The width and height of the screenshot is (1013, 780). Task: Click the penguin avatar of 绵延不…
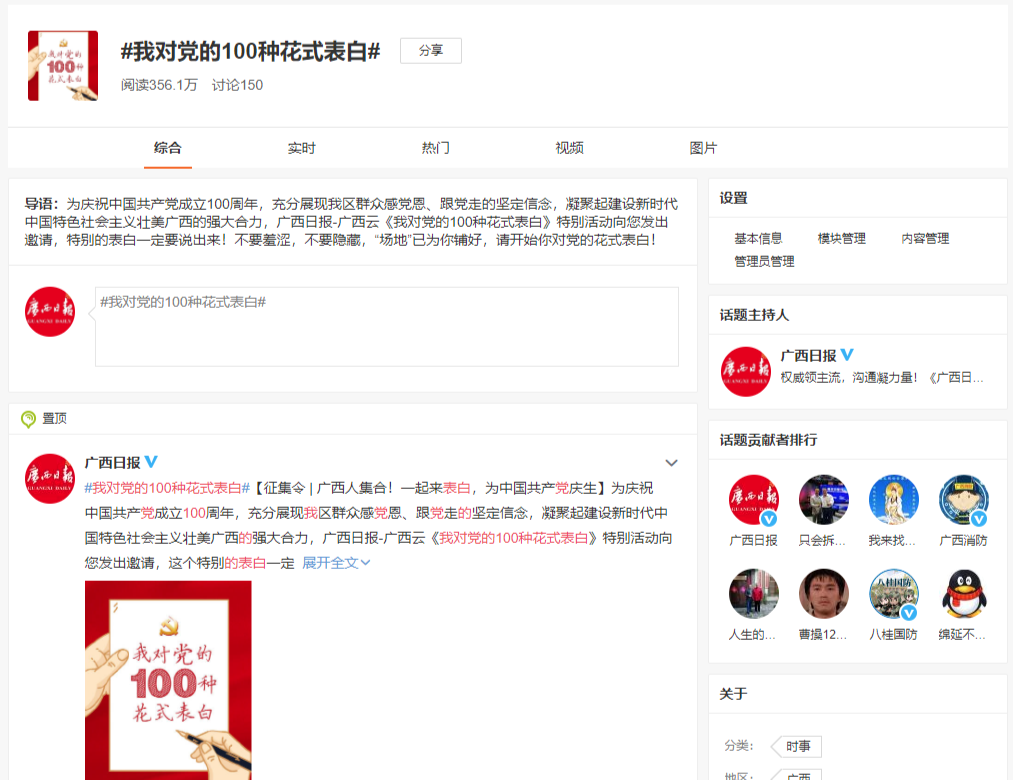point(964,594)
